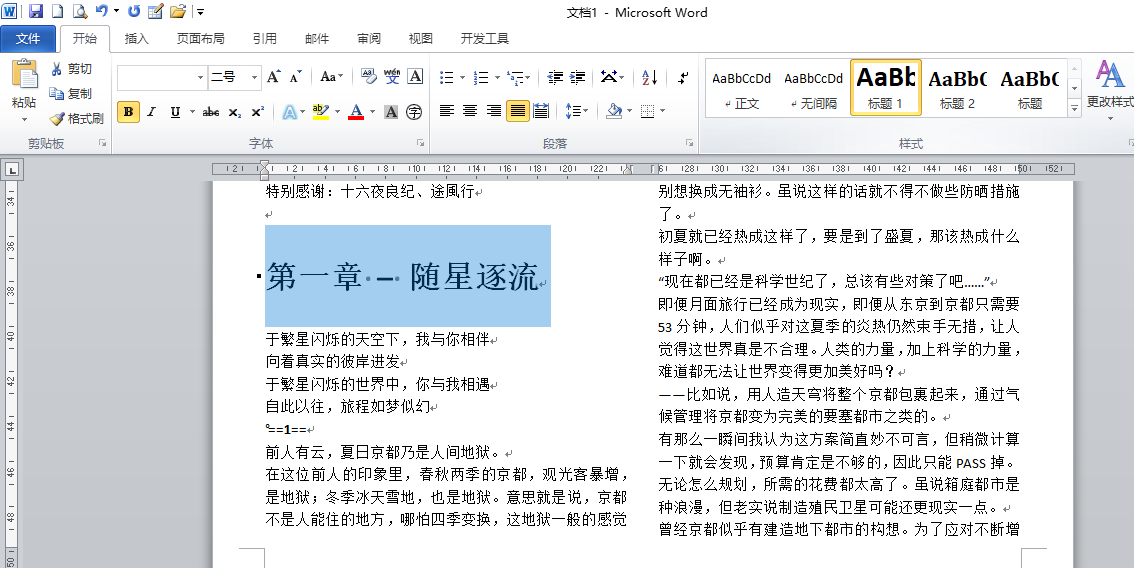The width and height of the screenshot is (1134, 568).
Task: Click the ruler tab selector box
Action: pos(14,171)
